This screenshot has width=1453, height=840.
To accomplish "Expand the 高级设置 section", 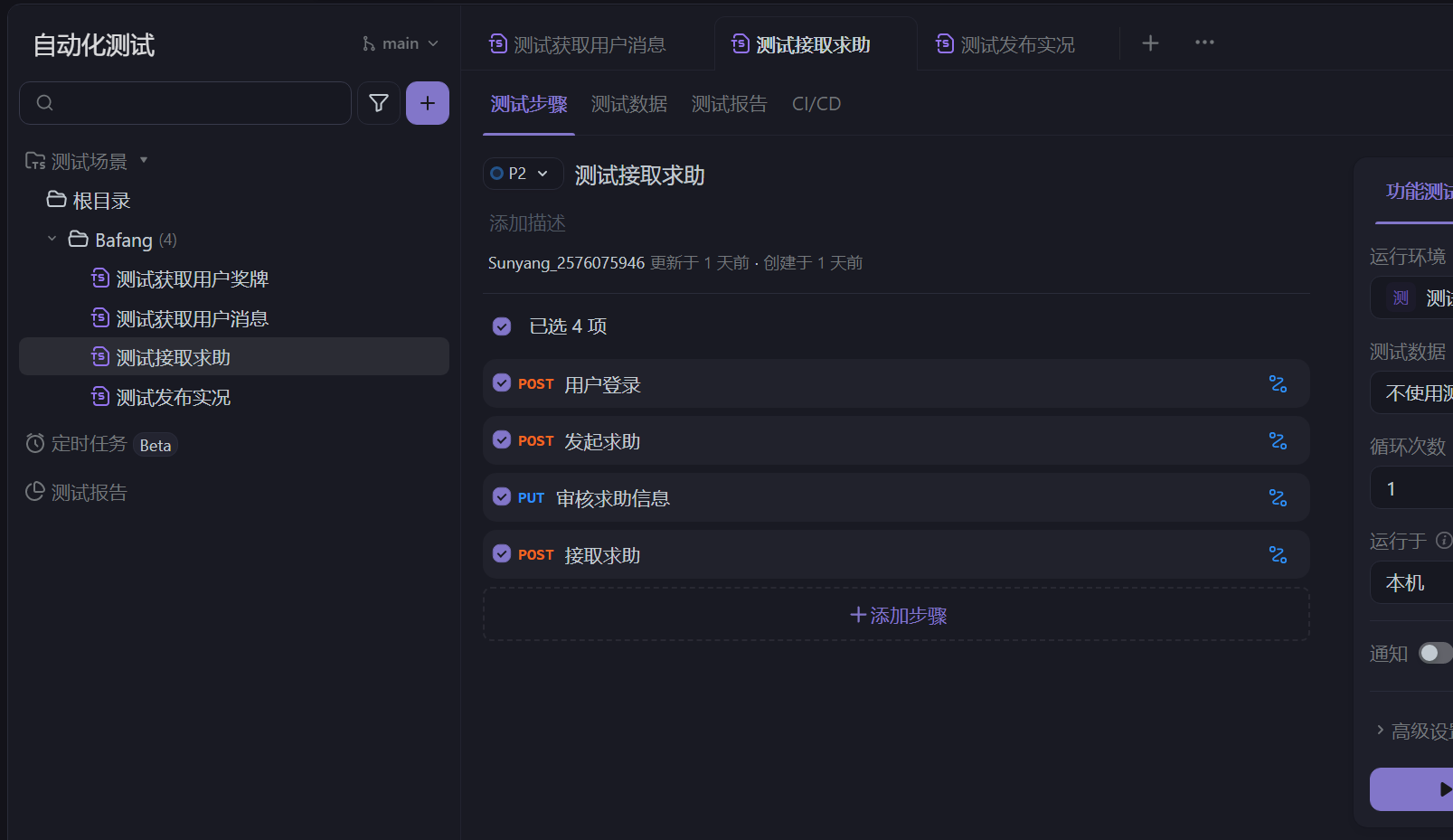I will (x=1413, y=731).
